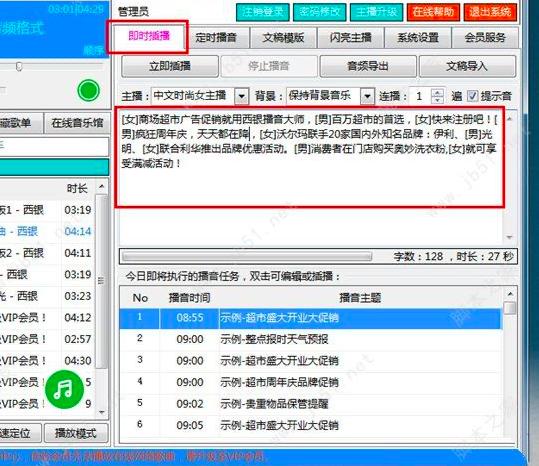Select the playlist row with duration 04:11
539x466 pixels.
[x=47, y=253]
